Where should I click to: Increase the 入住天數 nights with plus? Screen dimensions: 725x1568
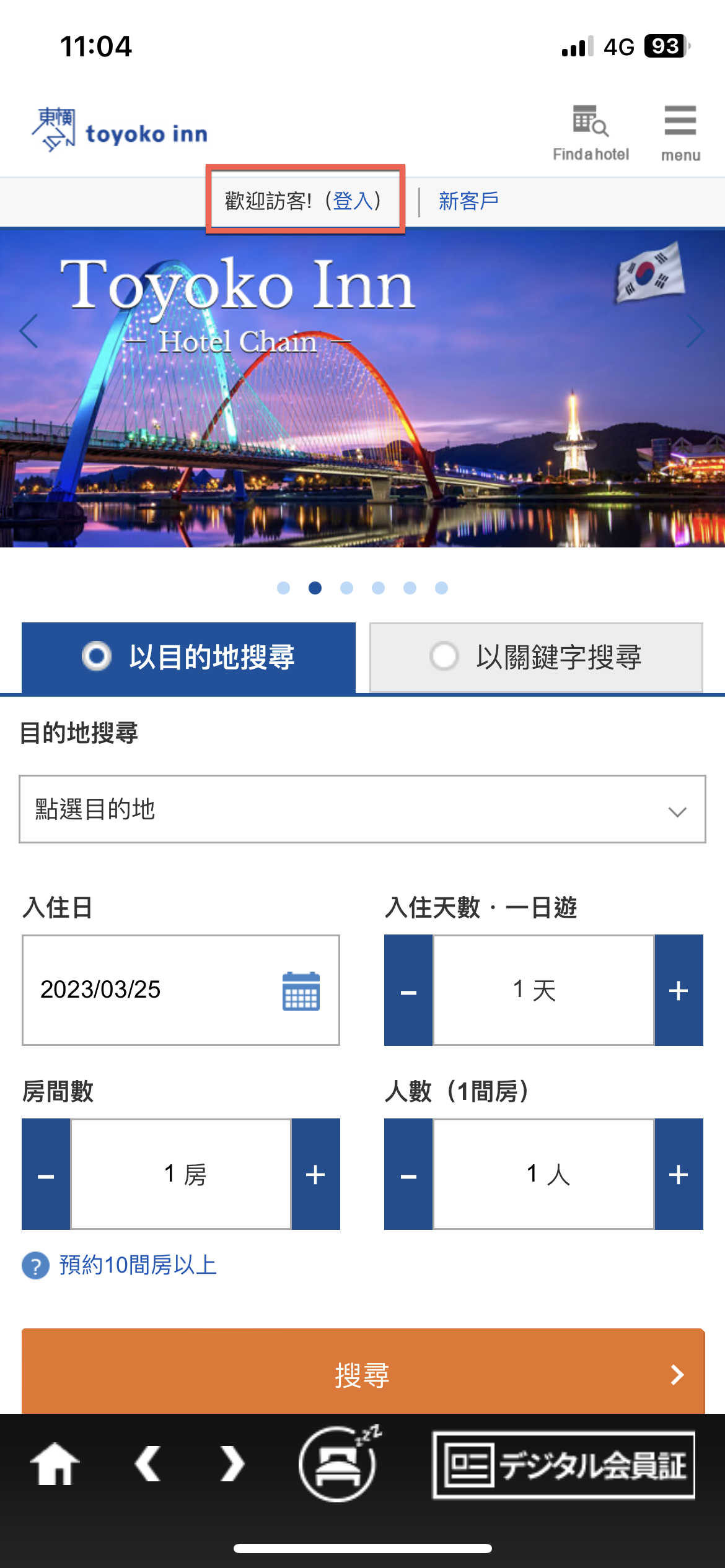[679, 990]
